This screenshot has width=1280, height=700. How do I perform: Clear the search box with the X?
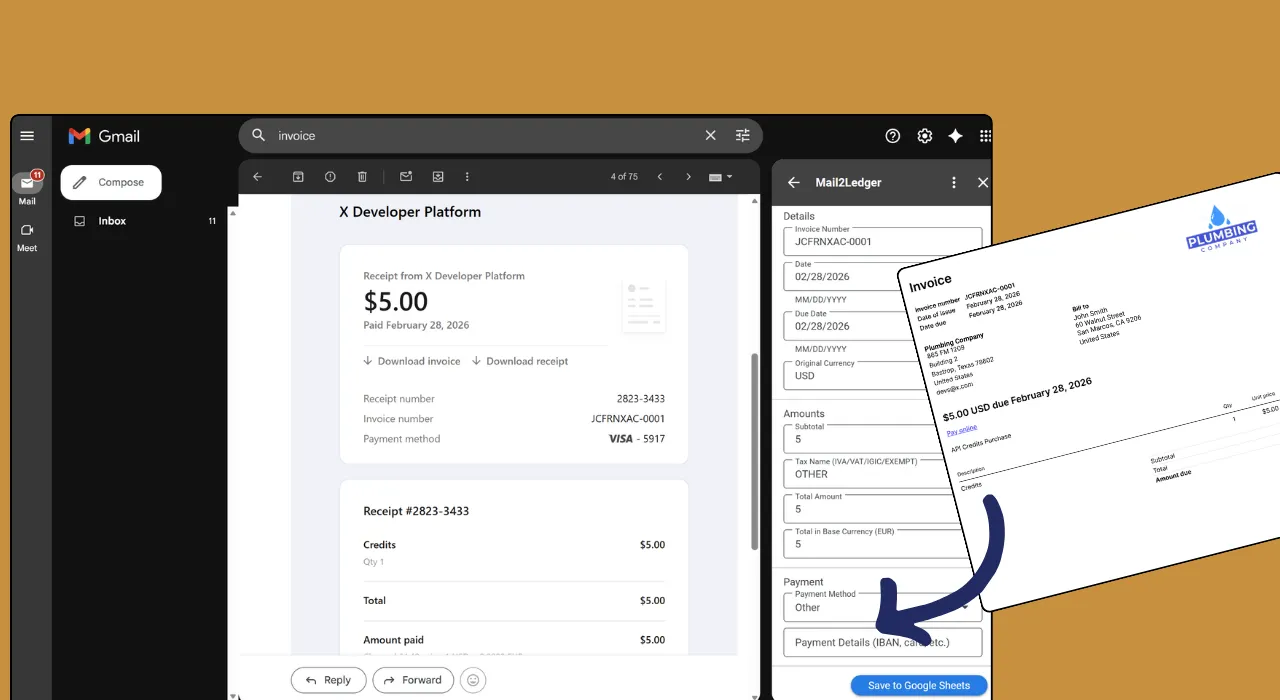[710, 136]
